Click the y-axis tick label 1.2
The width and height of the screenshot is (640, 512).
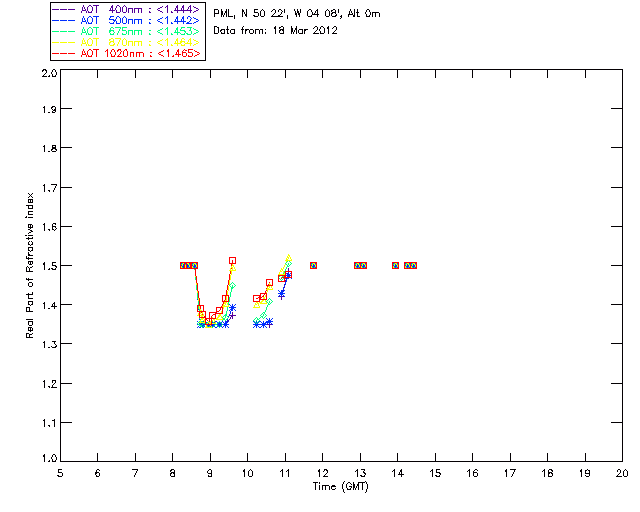click(49, 384)
